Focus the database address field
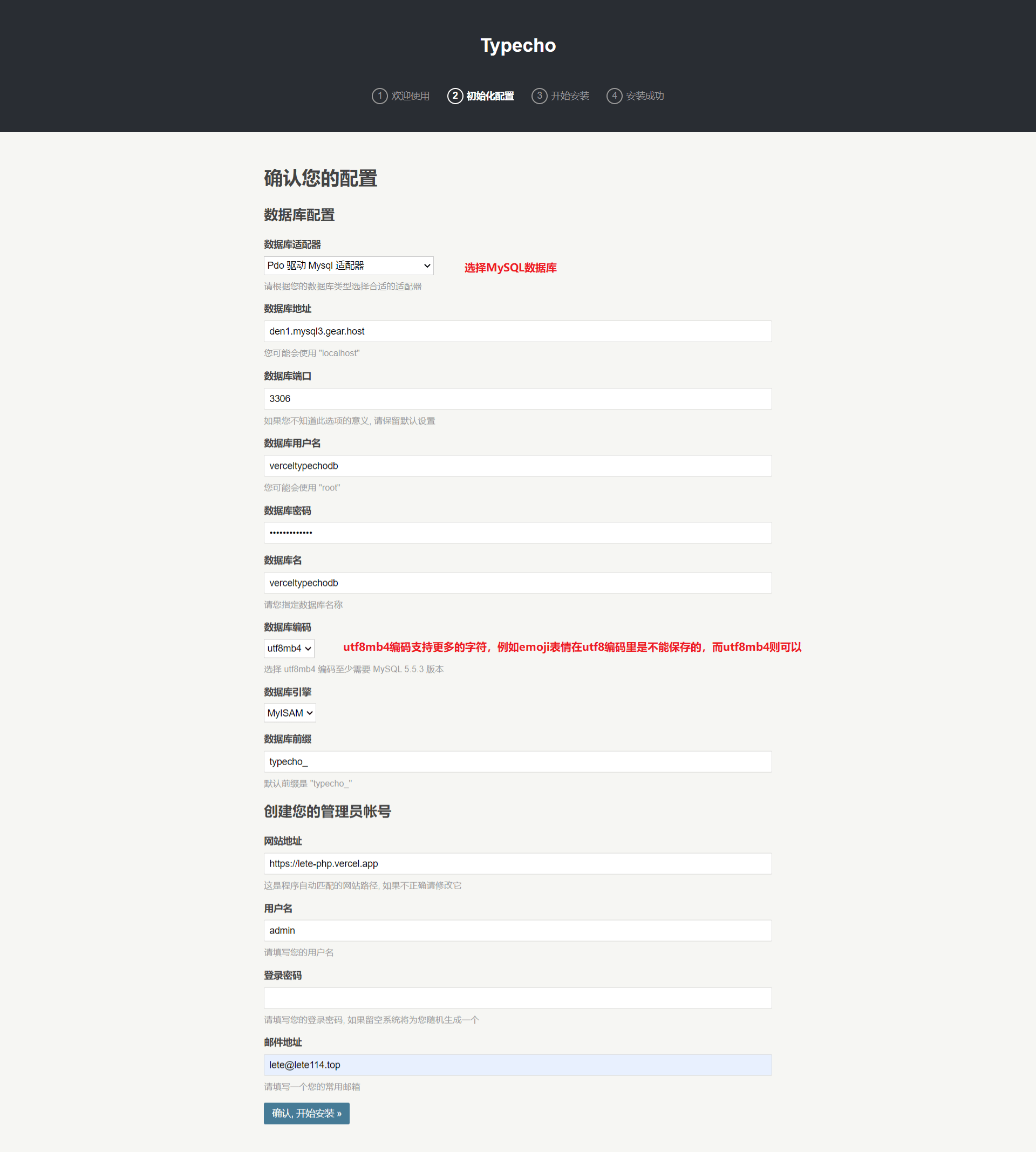The width and height of the screenshot is (1036, 1152). point(517,331)
